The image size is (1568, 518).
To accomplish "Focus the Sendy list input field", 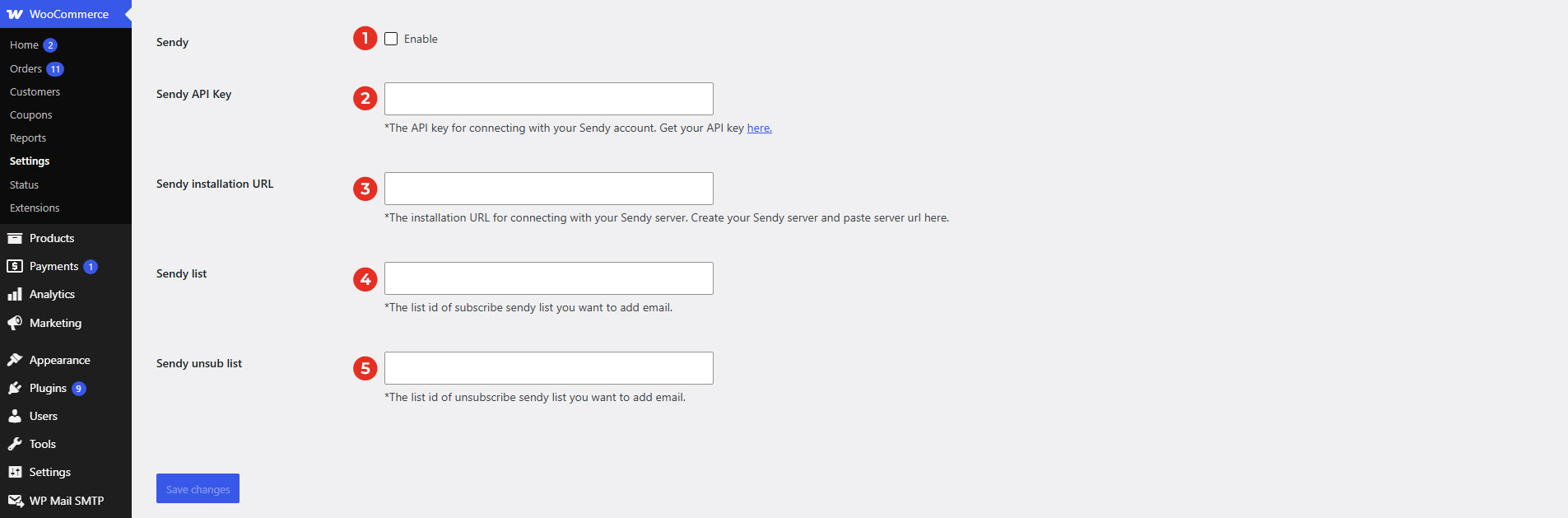I will [549, 278].
